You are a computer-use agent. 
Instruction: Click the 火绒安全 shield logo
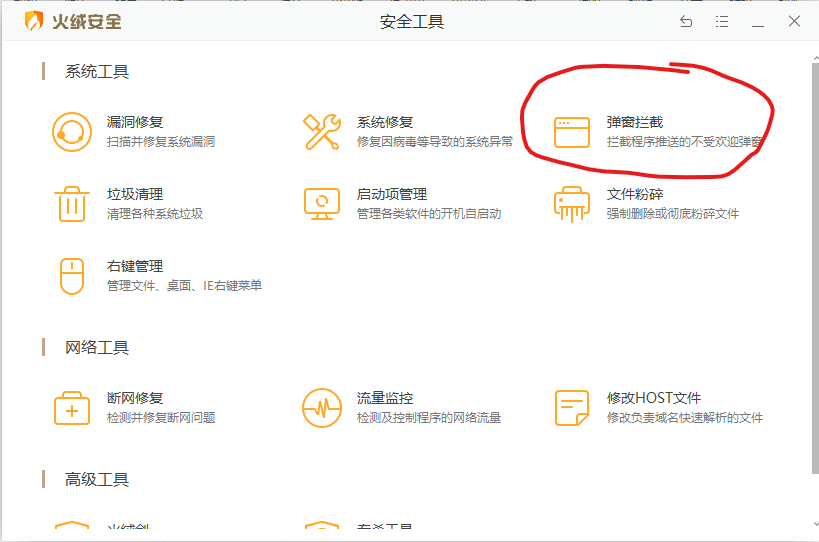33,21
